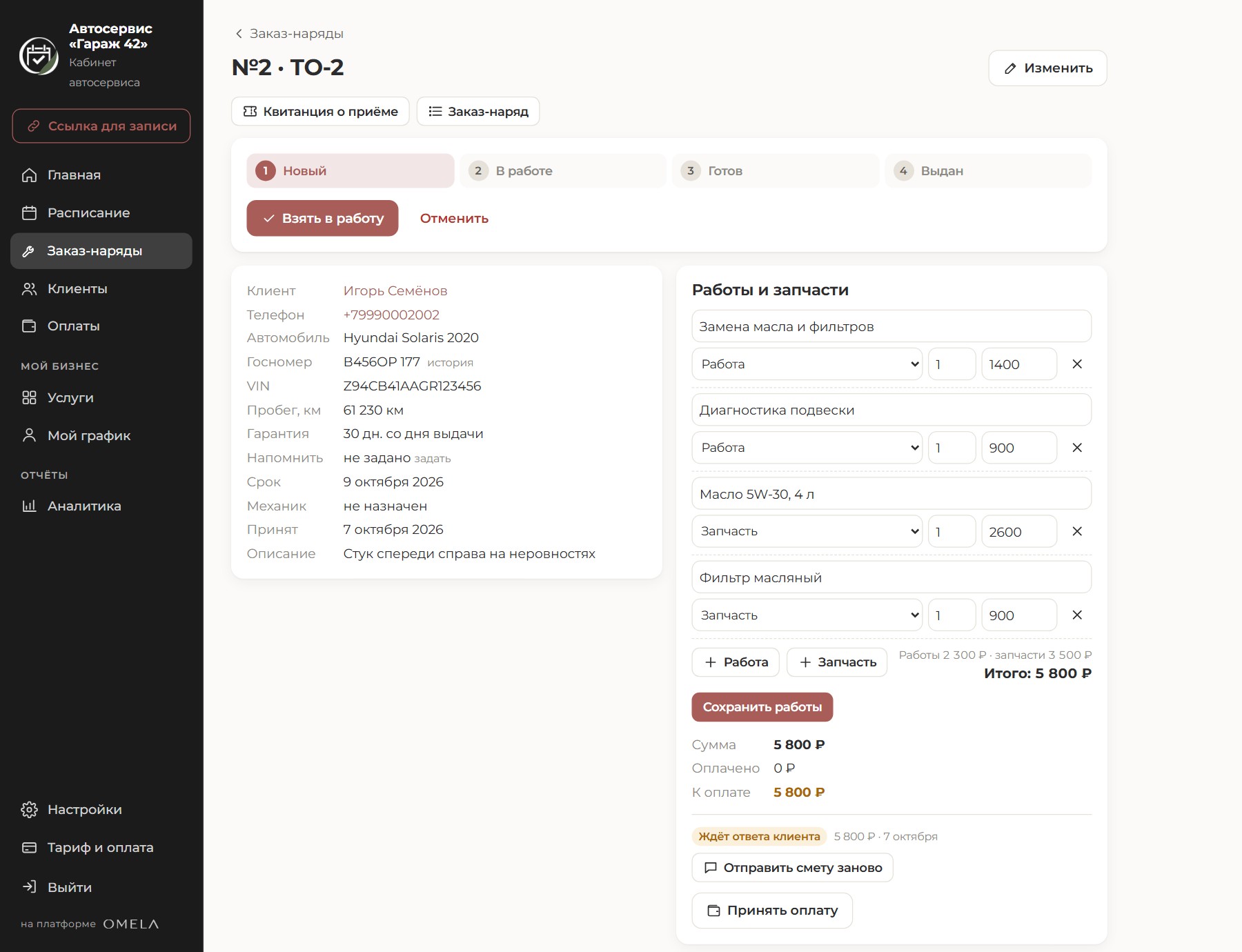The width and height of the screenshot is (1242, 952).
Task: Add a new Работа line
Action: tap(736, 662)
